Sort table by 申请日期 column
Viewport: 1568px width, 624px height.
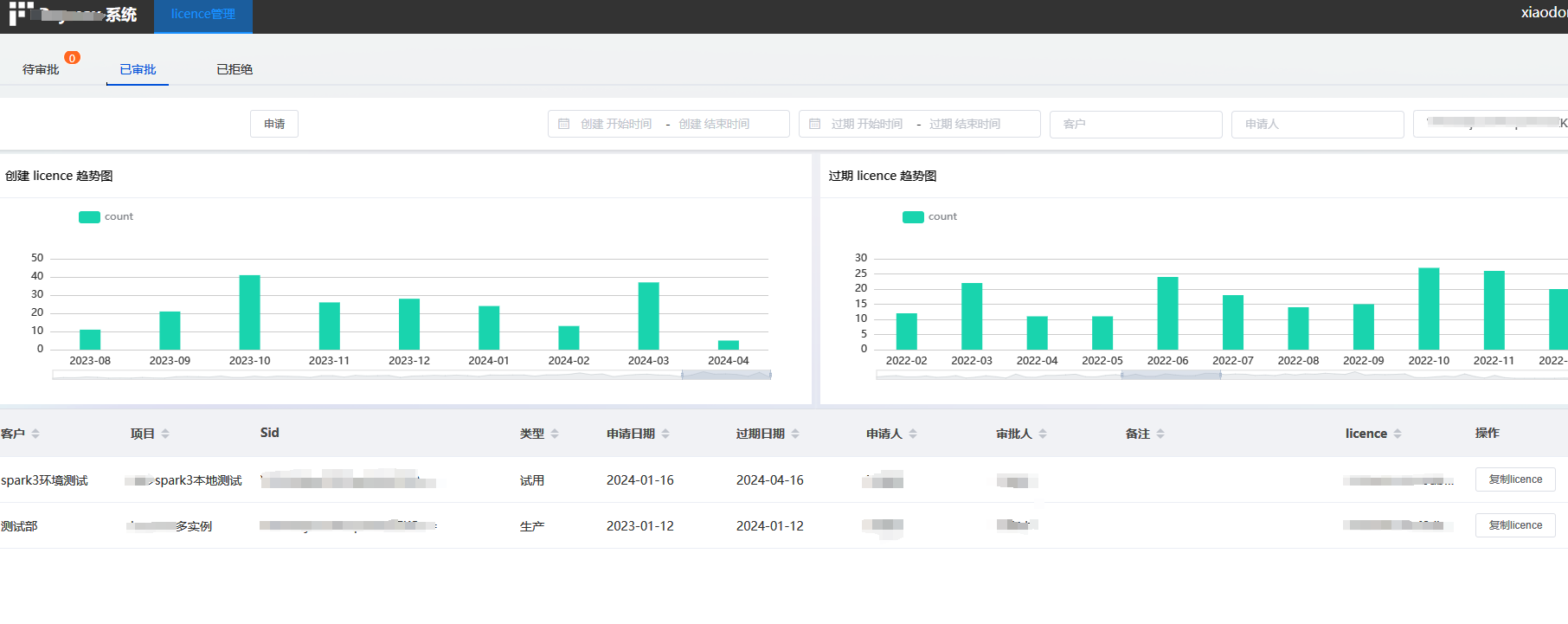click(x=665, y=434)
